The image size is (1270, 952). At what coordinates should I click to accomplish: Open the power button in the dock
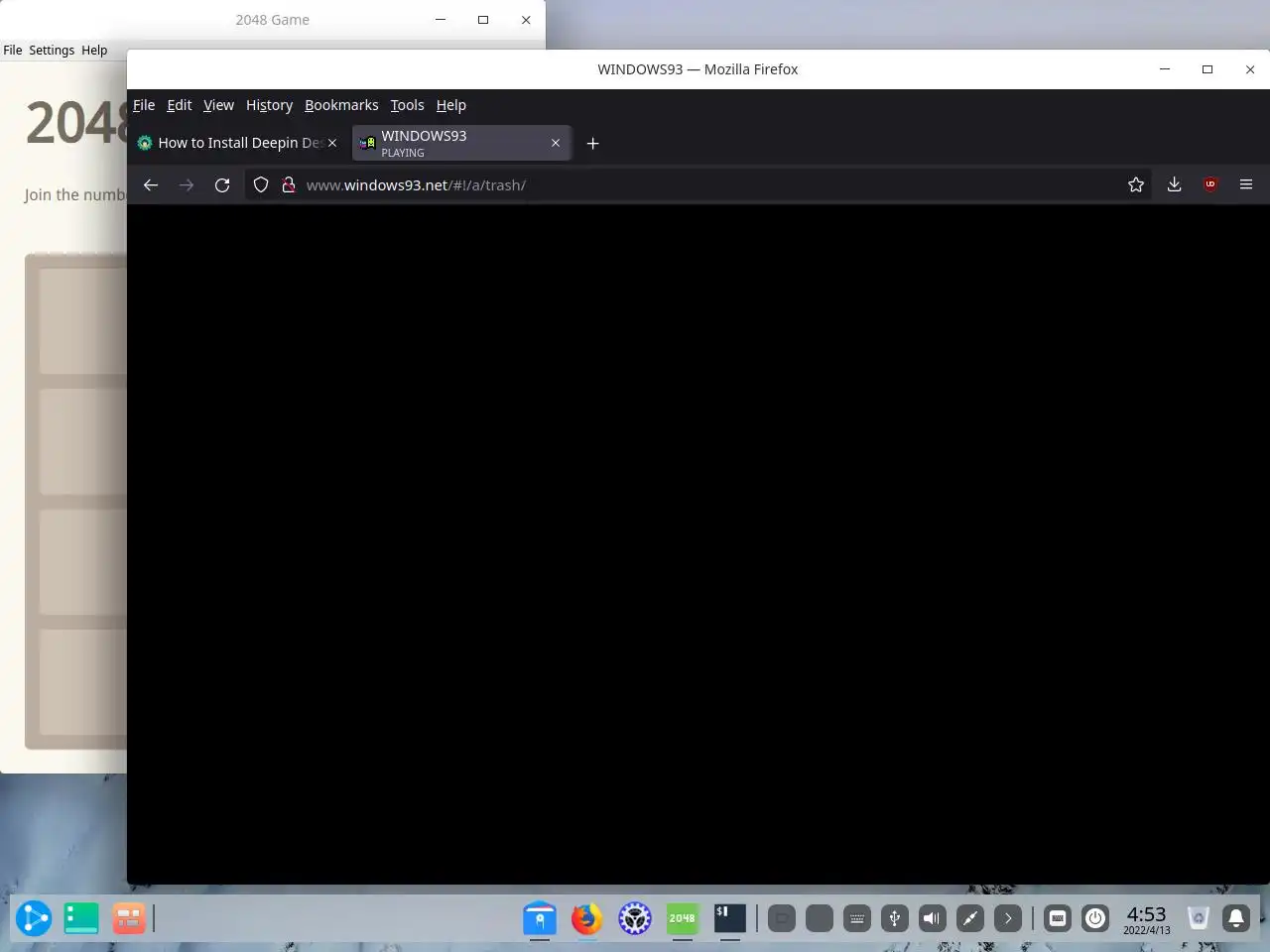[1095, 918]
